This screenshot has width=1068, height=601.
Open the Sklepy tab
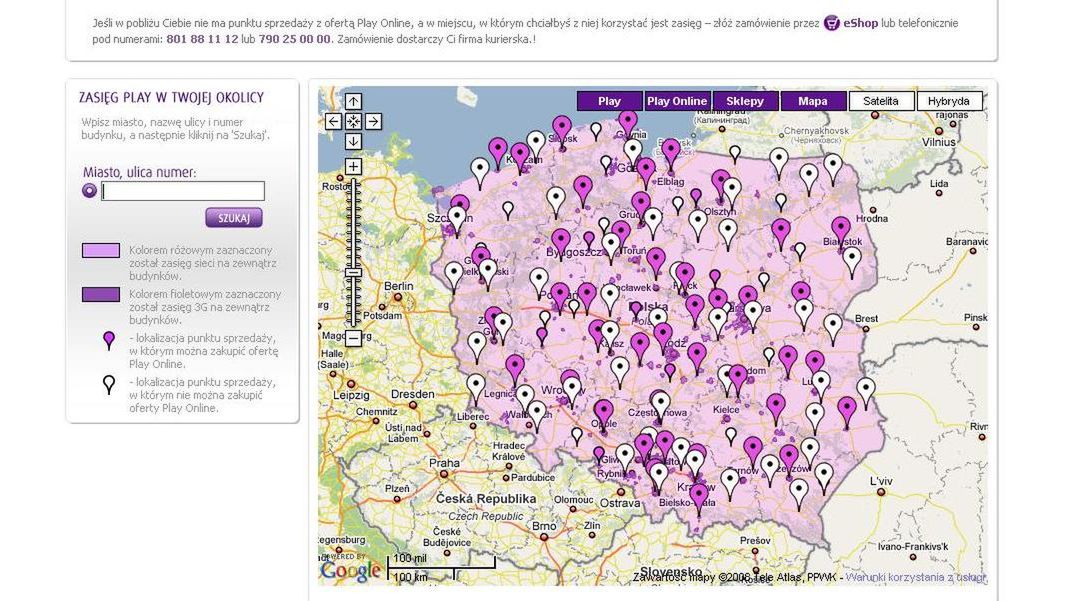click(744, 100)
